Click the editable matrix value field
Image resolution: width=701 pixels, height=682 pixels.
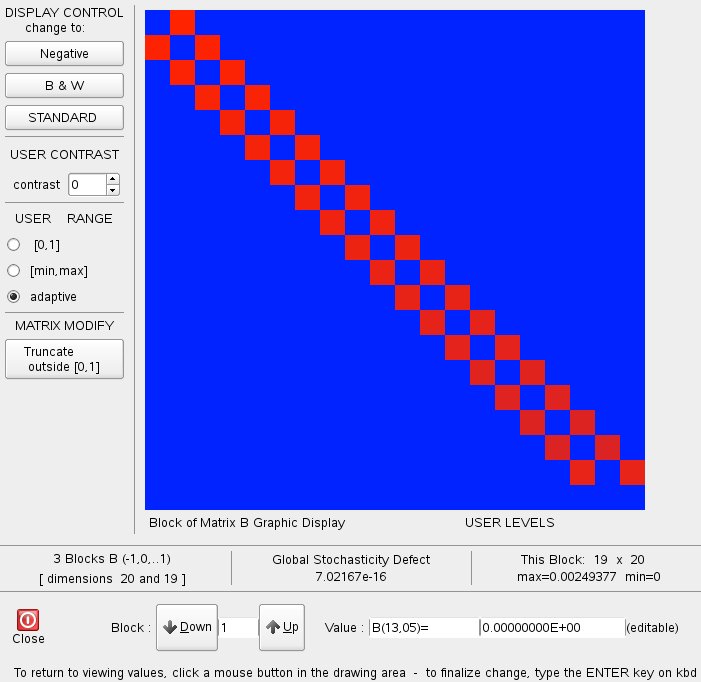(550, 628)
